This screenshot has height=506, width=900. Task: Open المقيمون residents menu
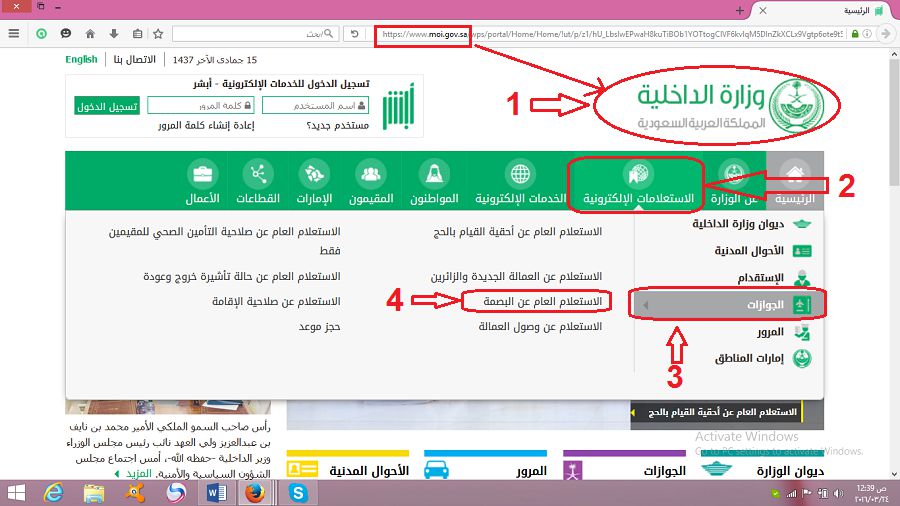371,181
